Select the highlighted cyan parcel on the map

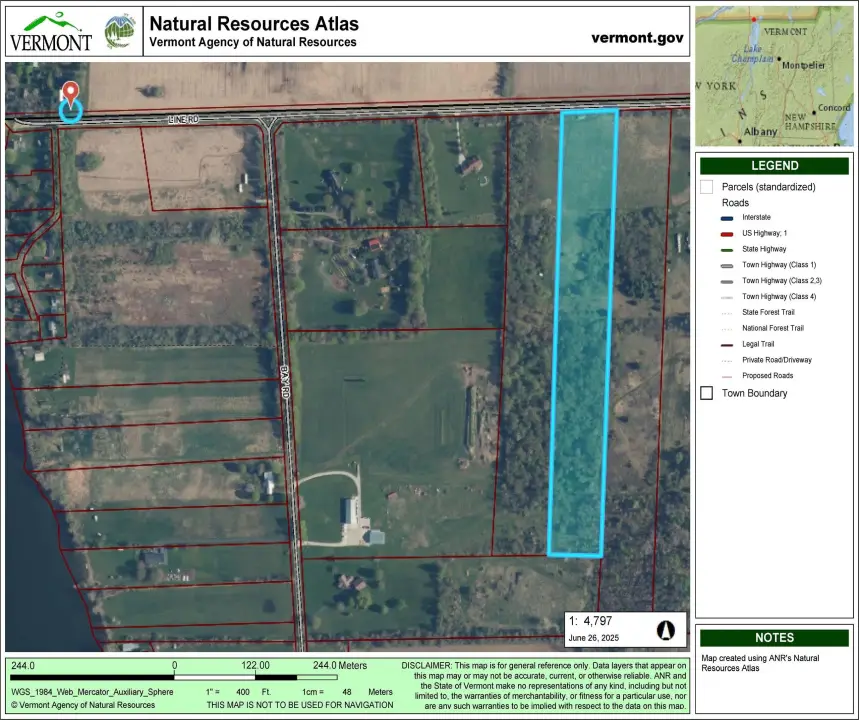tap(584, 330)
